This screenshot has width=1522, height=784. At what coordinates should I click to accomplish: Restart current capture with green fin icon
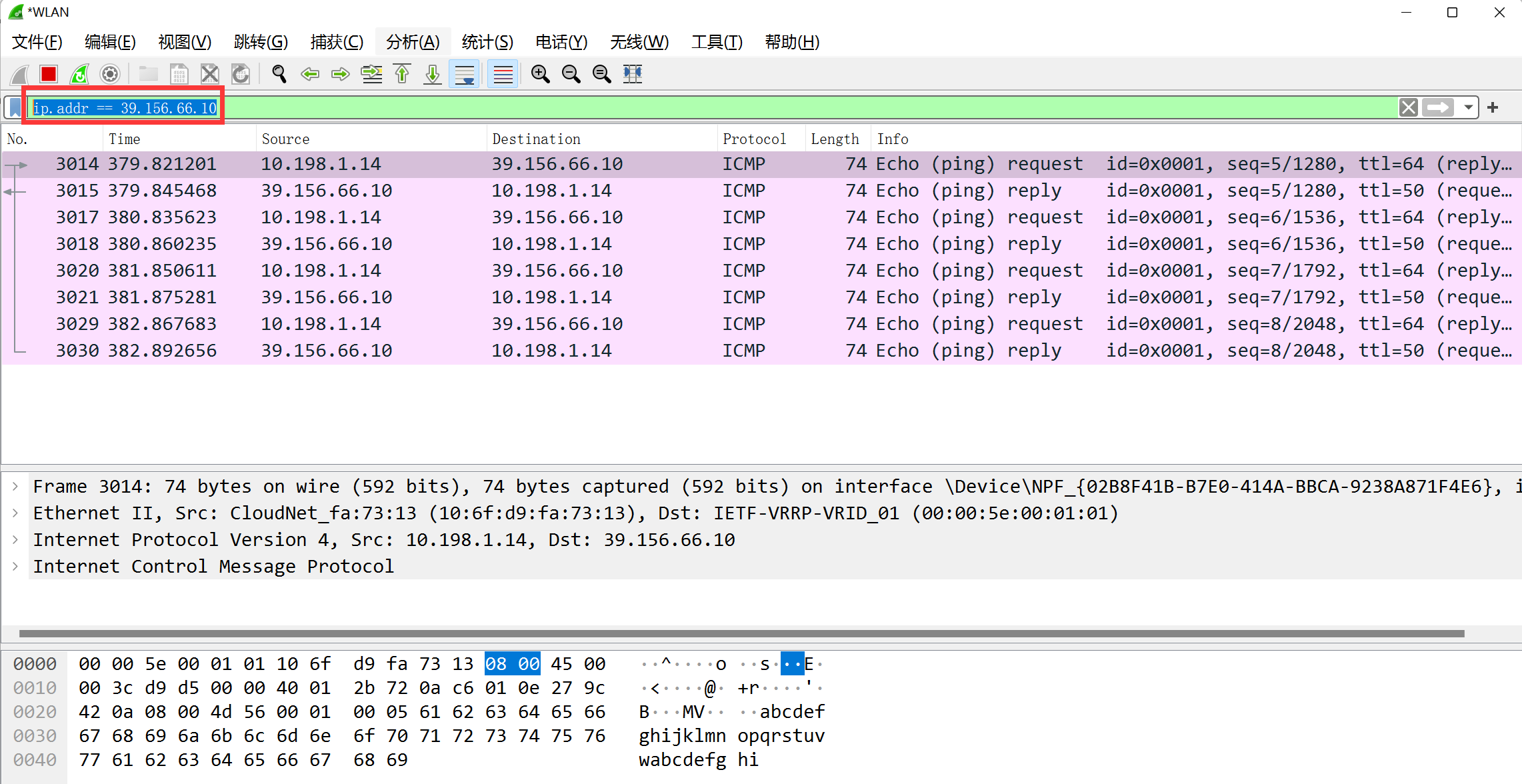coord(79,74)
